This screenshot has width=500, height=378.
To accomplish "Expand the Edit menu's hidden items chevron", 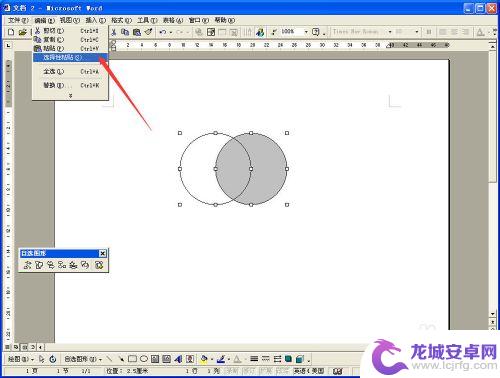I will coord(70,96).
